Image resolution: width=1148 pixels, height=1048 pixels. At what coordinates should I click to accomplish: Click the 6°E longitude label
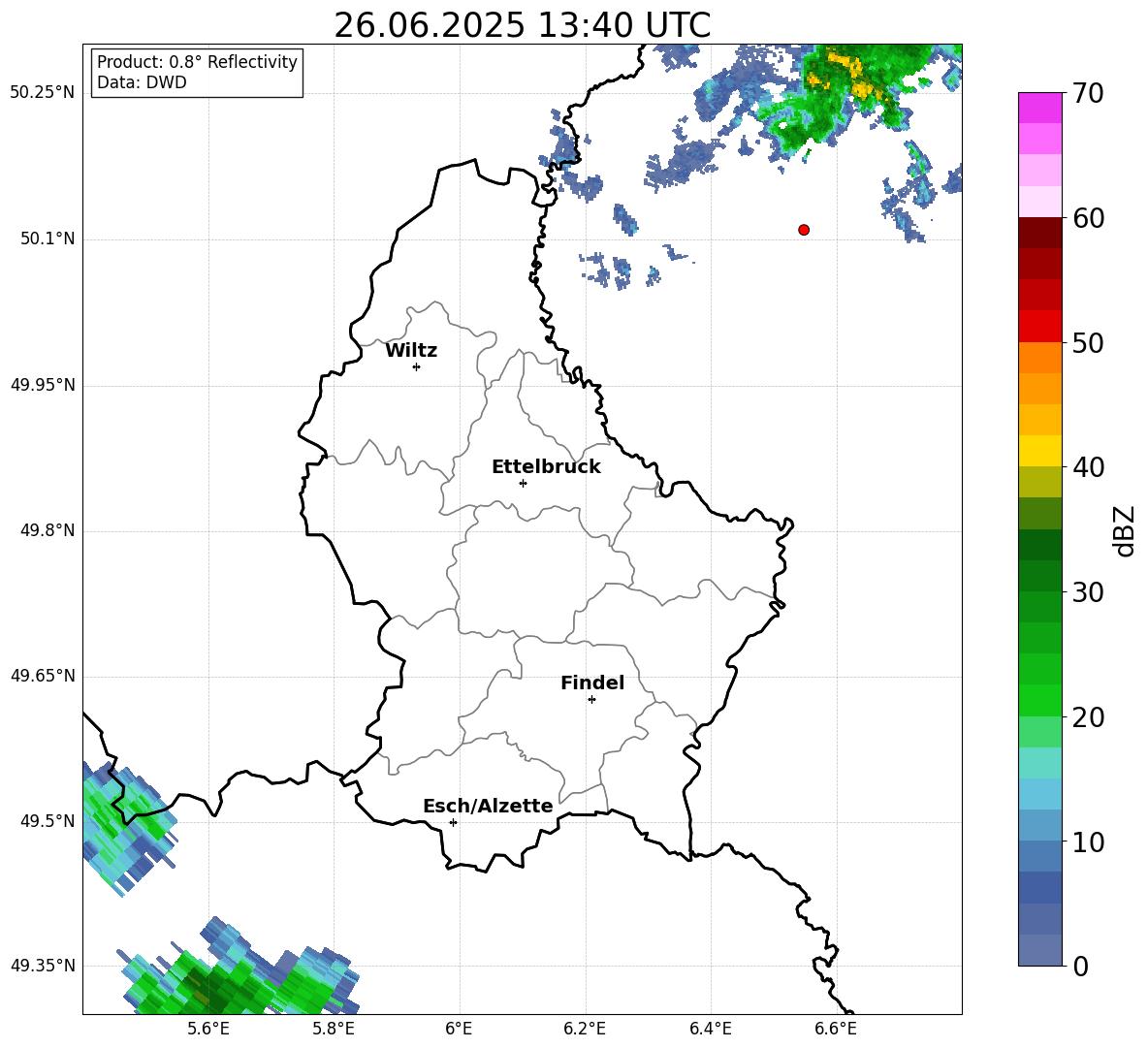(x=459, y=1029)
